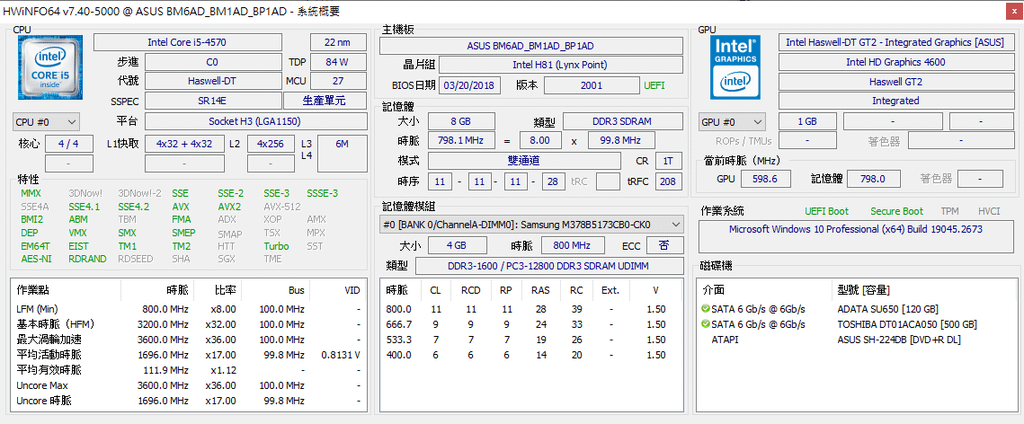Click the Haswell GT2 GPU field
Viewport: 1024px width, 424px height.
[x=895, y=82]
